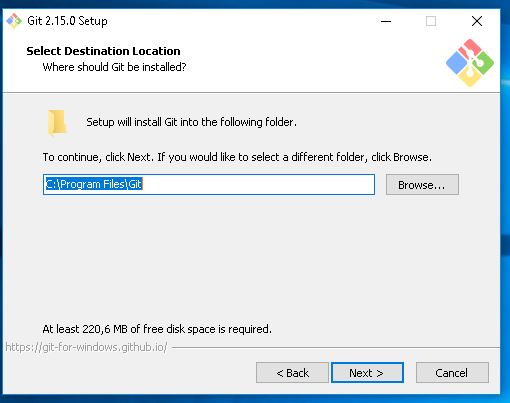This screenshot has width=510, height=403.
Task: Click 'Where should Git be installed?' text
Action: [114, 67]
